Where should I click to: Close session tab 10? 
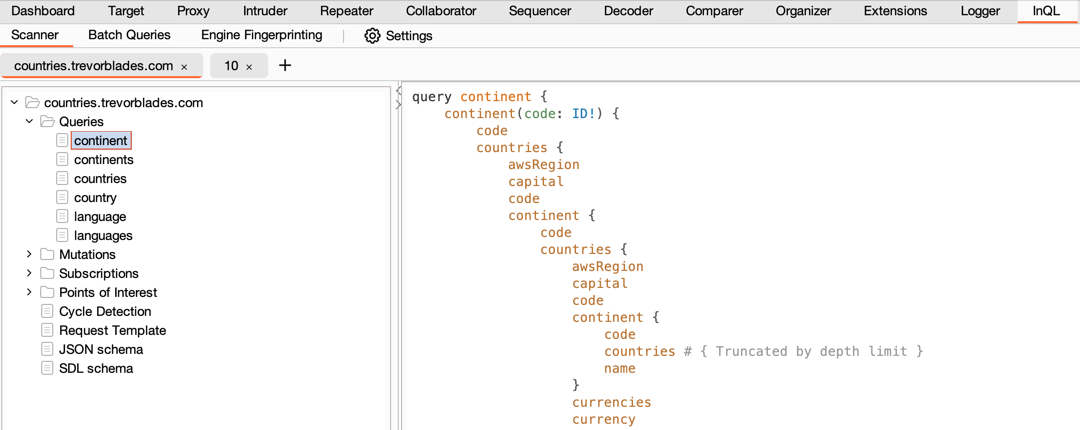(x=249, y=67)
